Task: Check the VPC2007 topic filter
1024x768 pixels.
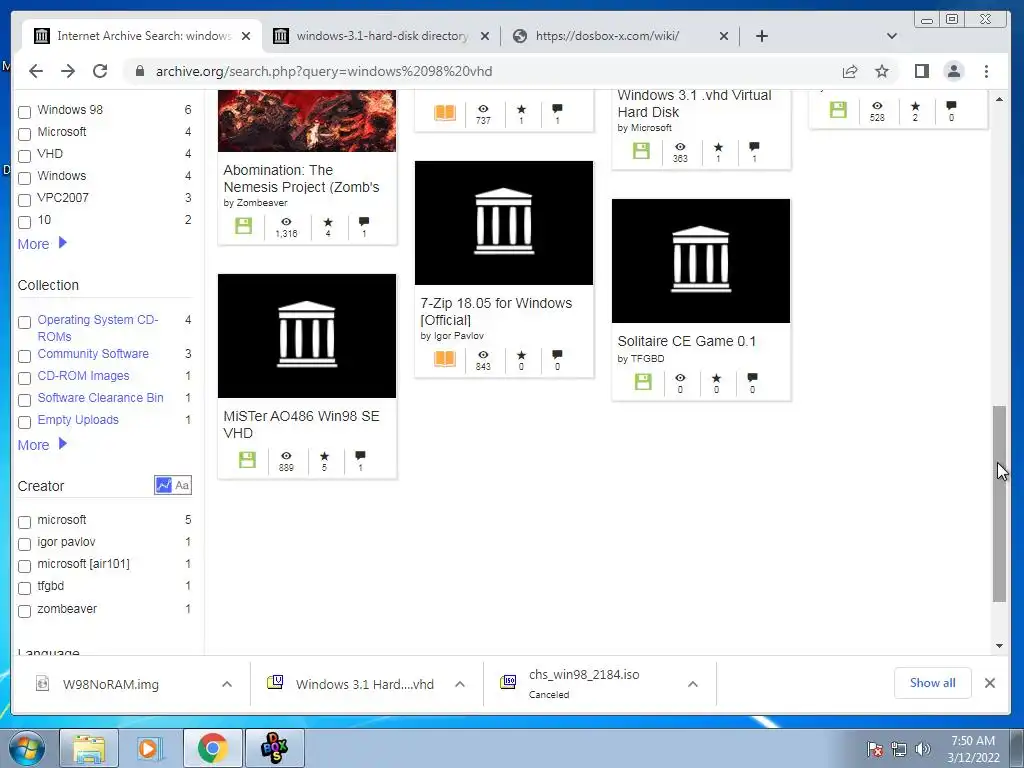Action: 24,200
